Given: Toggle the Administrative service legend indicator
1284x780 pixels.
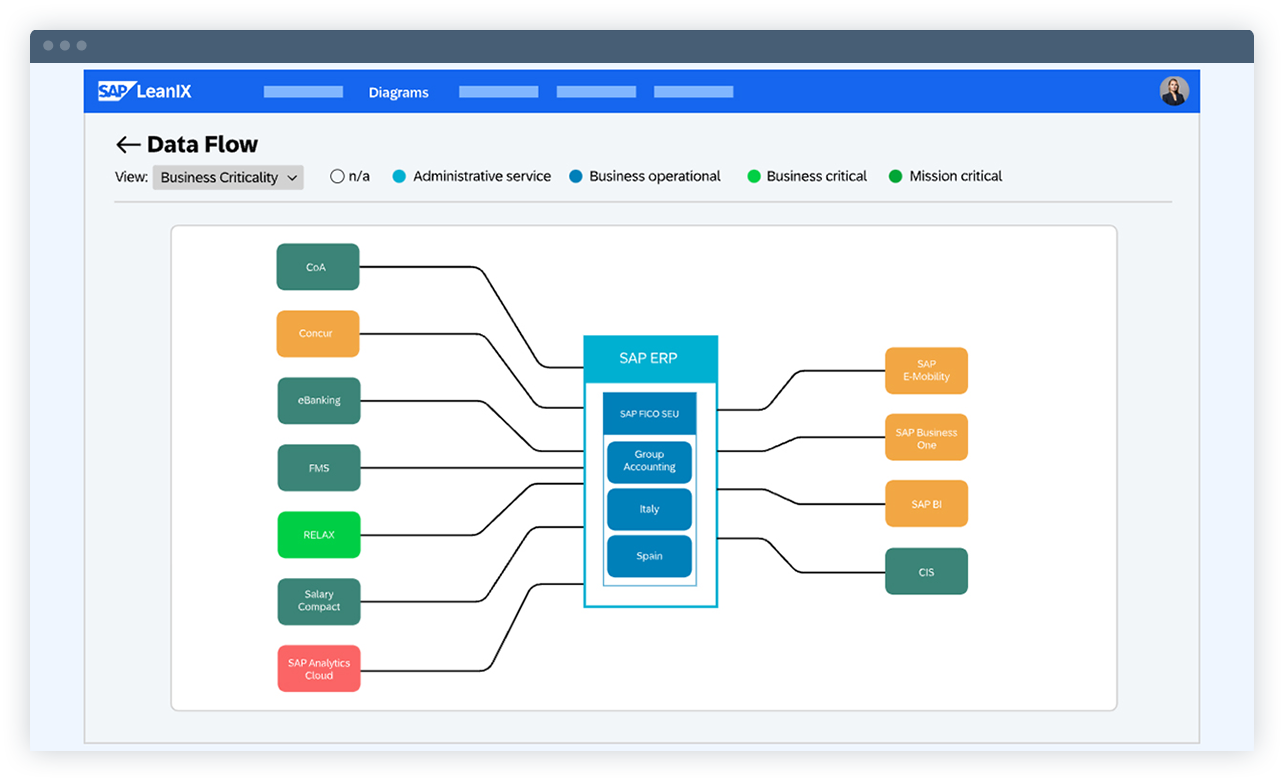Looking at the screenshot, I should pyautogui.click(x=399, y=175).
